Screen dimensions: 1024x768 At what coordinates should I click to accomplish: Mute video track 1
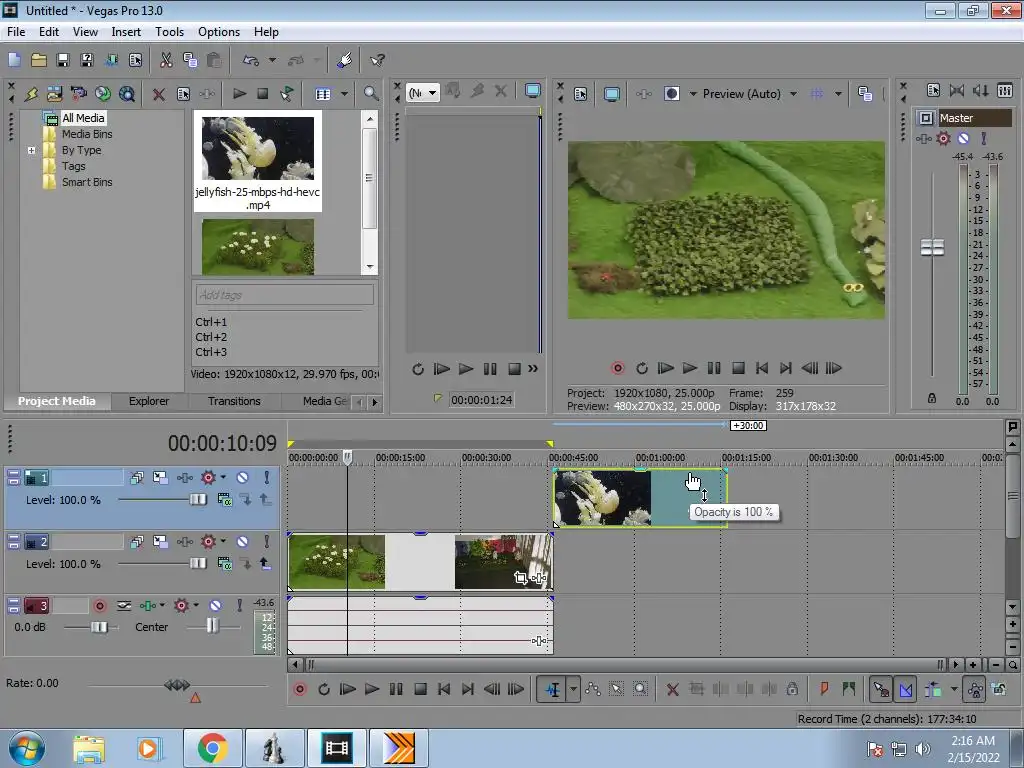(x=242, y=478)
